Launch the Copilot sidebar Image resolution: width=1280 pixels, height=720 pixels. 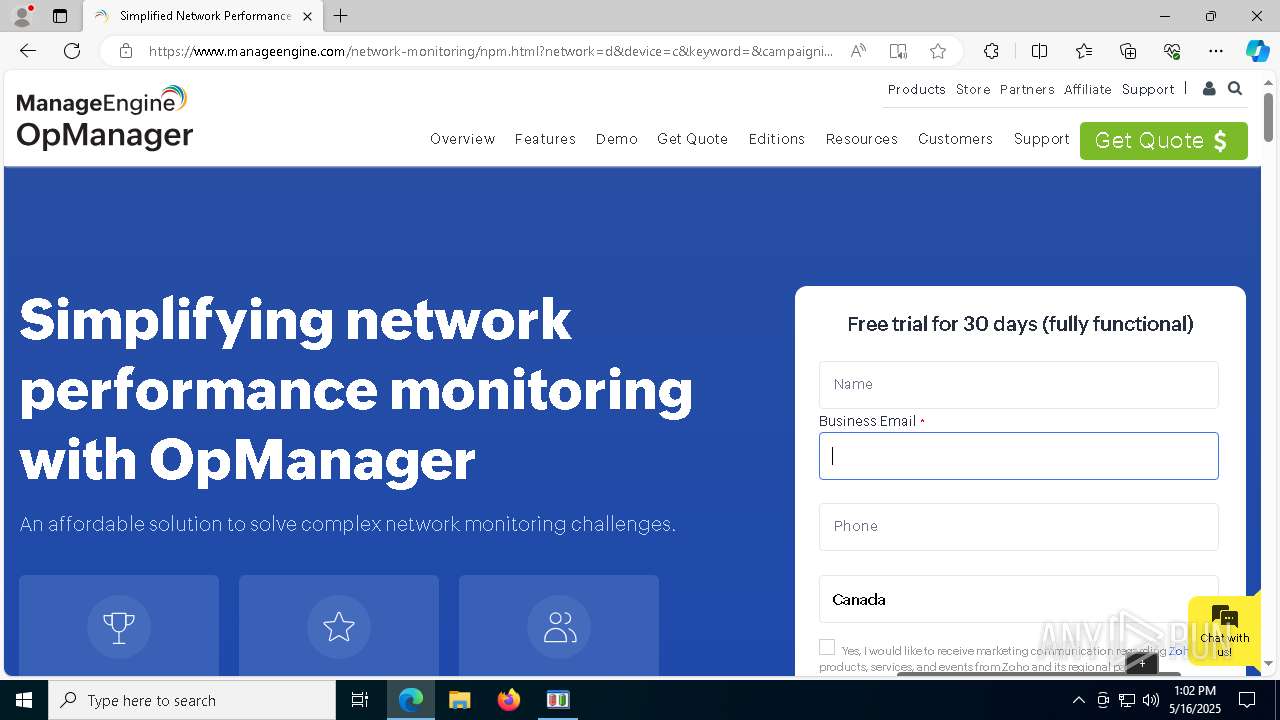click(1257, 51)
